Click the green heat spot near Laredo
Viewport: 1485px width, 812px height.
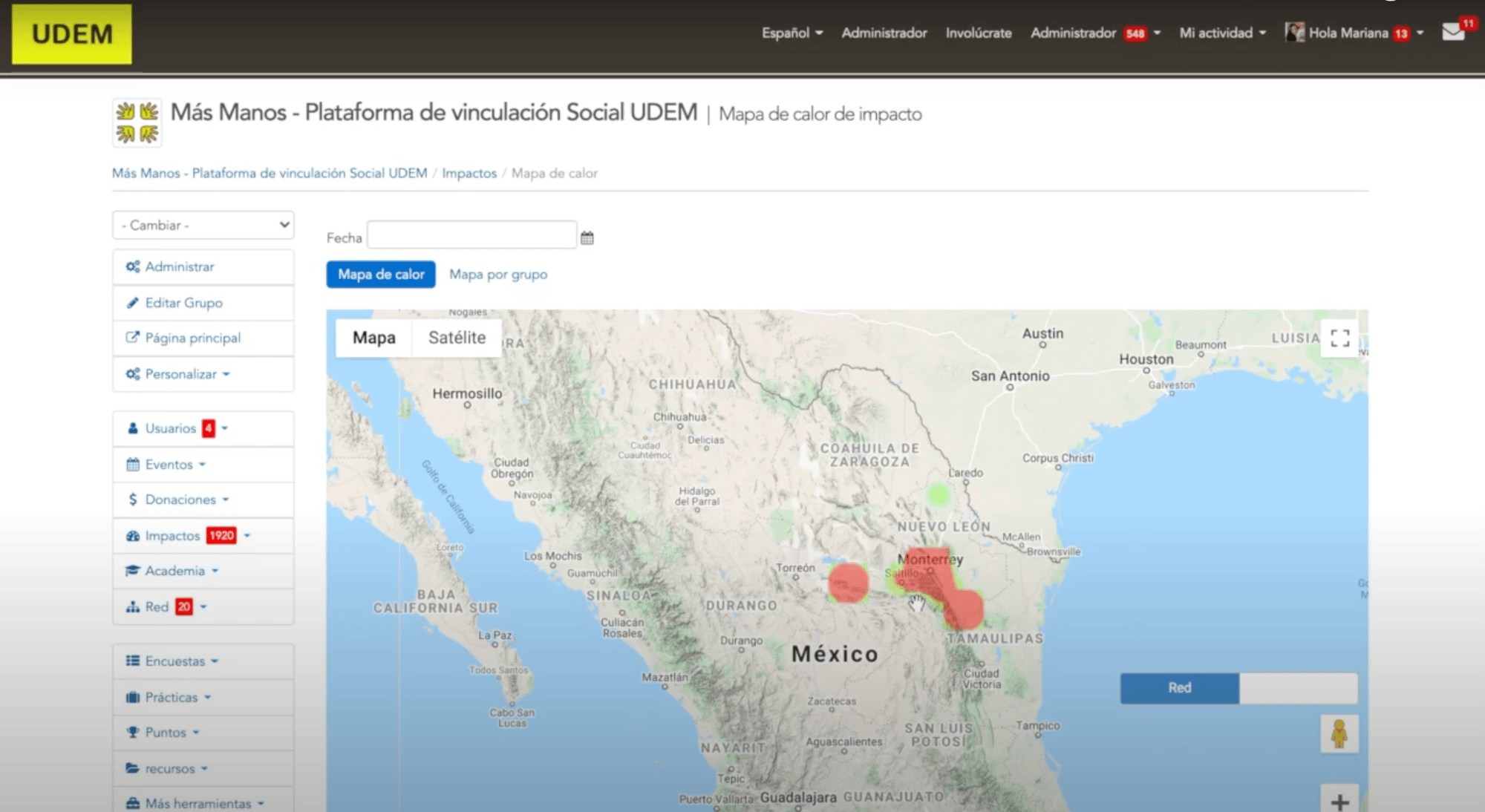pos(939,494)
